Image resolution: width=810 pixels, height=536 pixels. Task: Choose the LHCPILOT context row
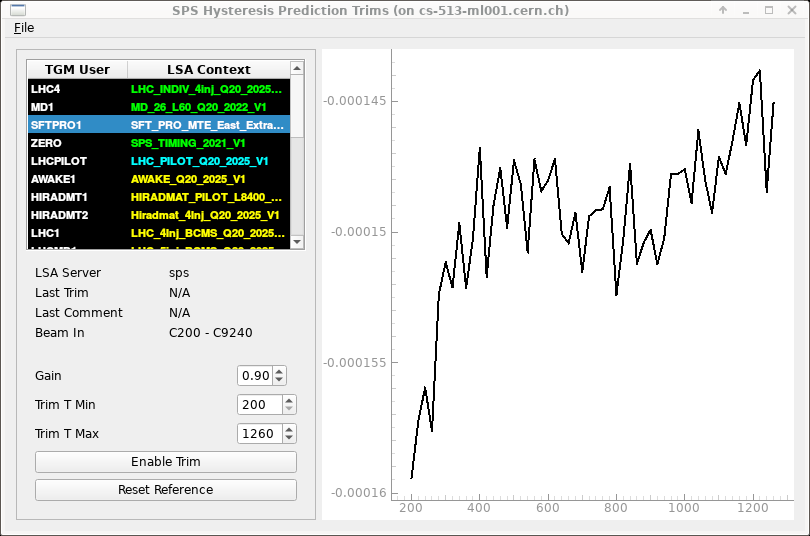click(160, 161)
